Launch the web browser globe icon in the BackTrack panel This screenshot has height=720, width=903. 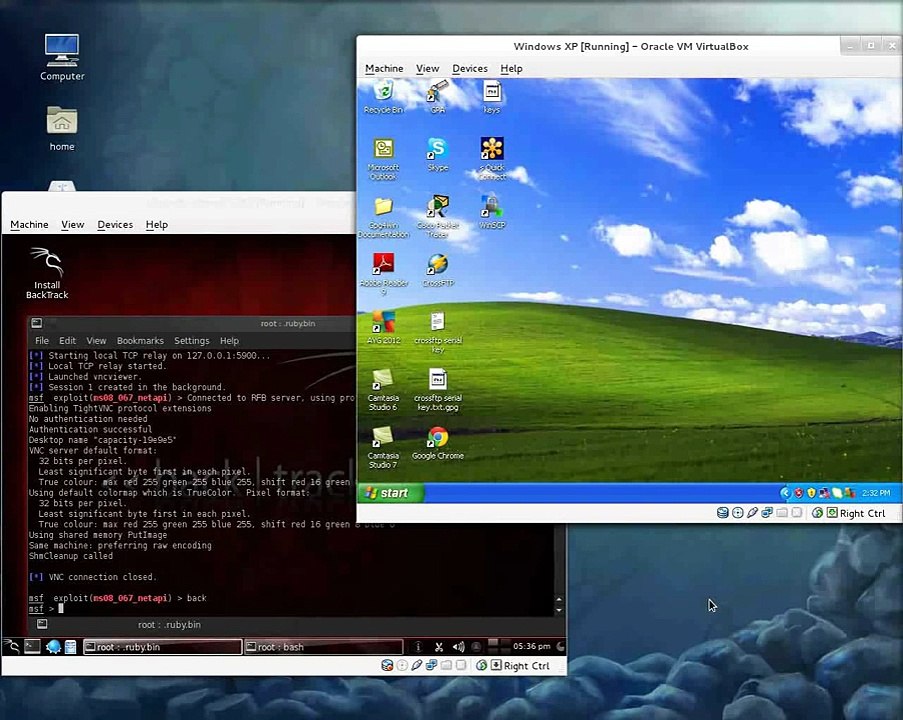click(x=53, y=647)
